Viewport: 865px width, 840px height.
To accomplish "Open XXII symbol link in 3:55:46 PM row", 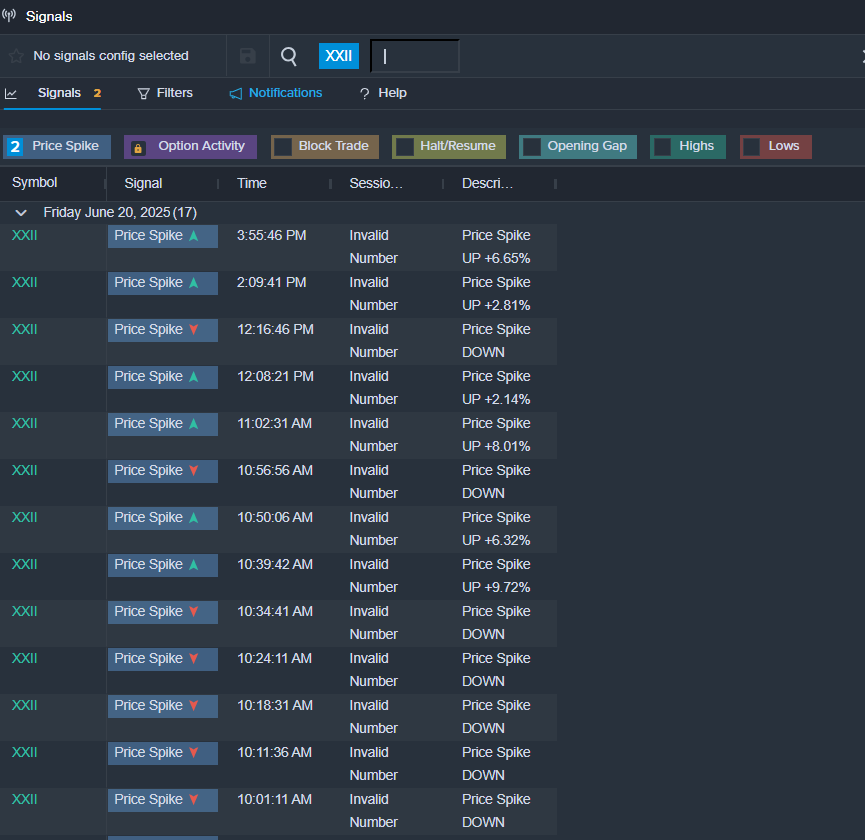I will (x=25, y=236).
